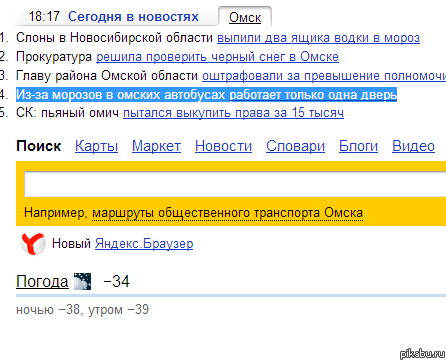The image size is (446, 361).
Task: Open the Словари service link
Action: click(295, 146)
